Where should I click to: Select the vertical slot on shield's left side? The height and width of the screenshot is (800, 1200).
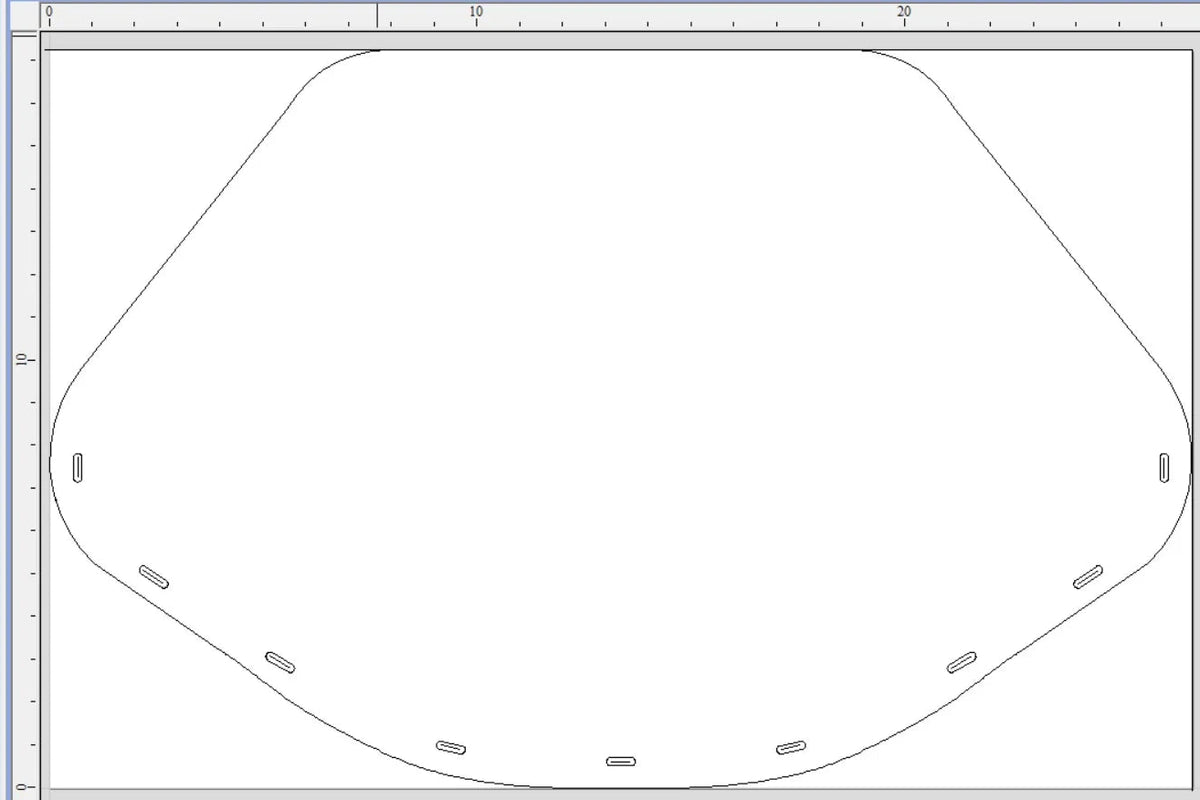click(x=78, y=467)
